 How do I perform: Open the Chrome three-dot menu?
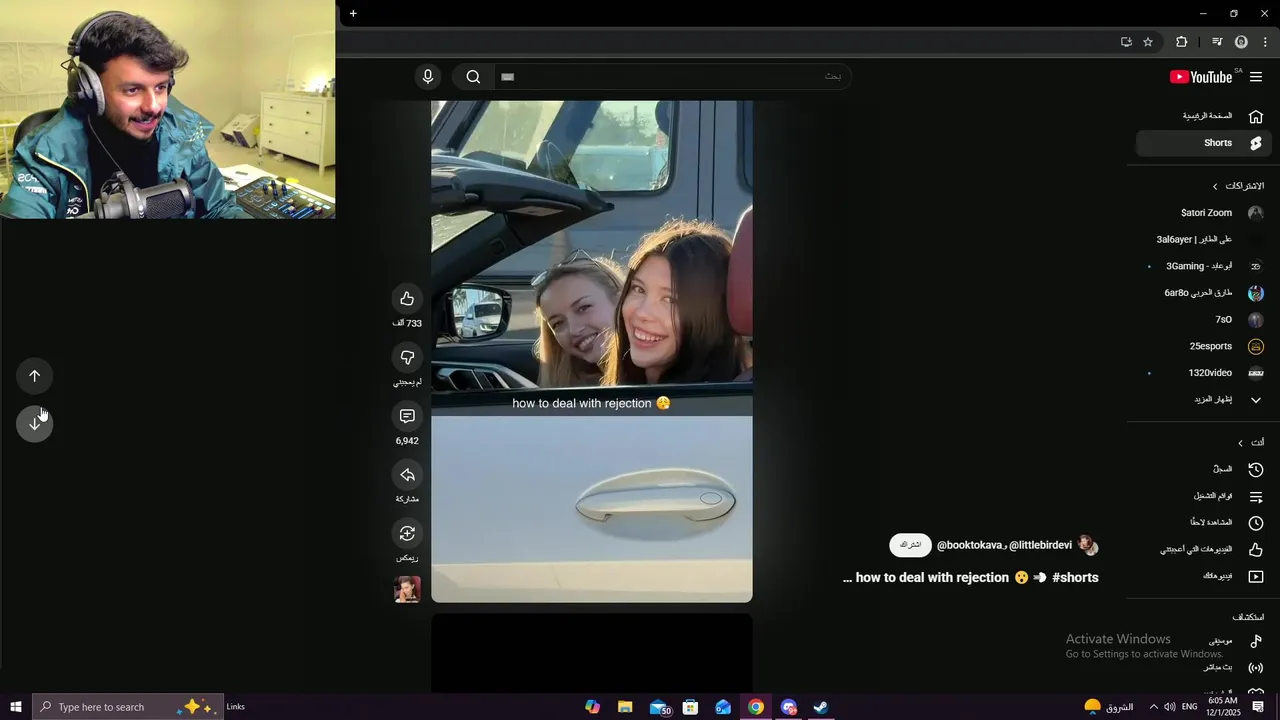coord(1265,42)
